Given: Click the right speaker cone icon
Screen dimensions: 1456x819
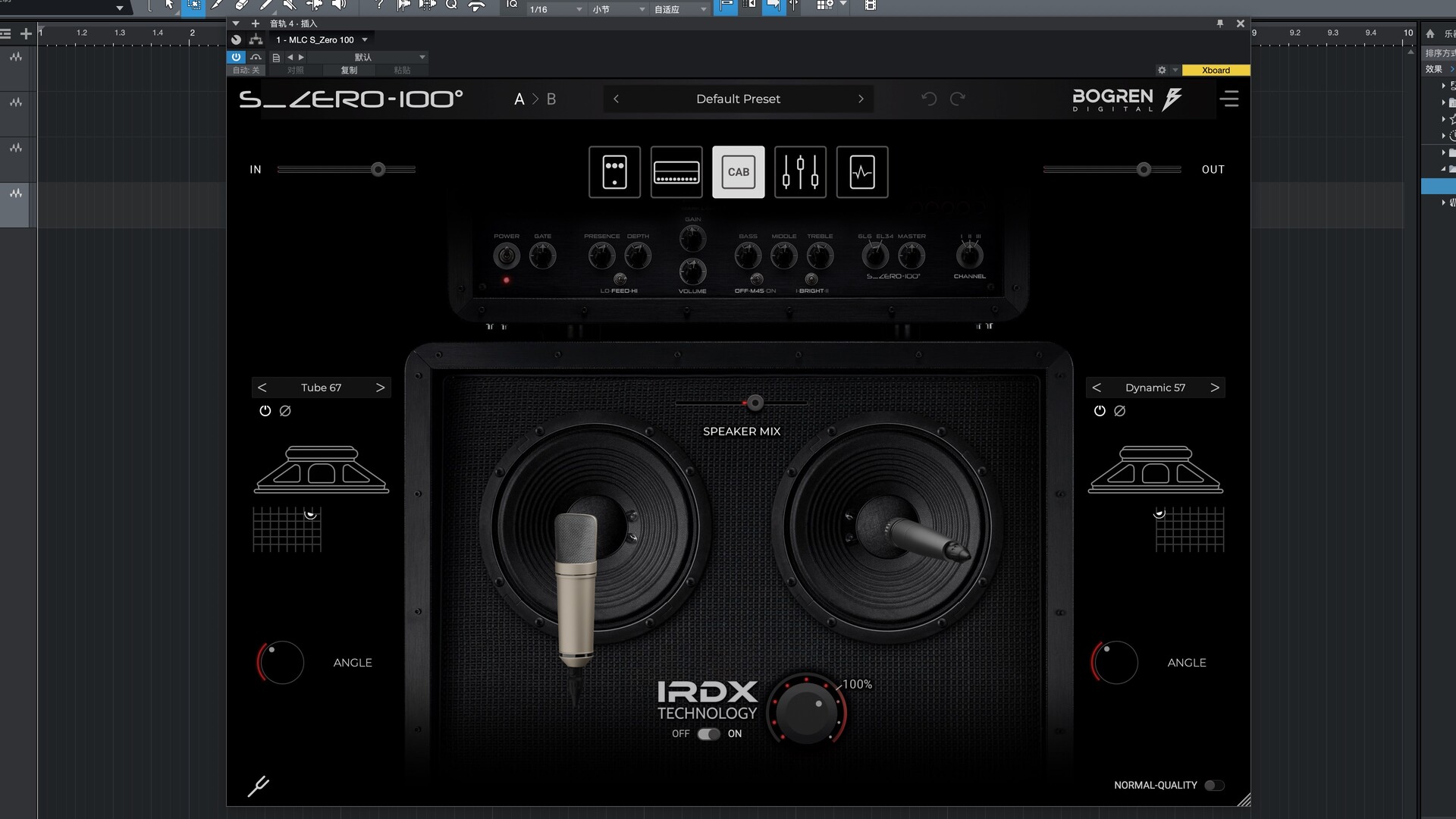Looking at the screenshot, I should 1156,470.
